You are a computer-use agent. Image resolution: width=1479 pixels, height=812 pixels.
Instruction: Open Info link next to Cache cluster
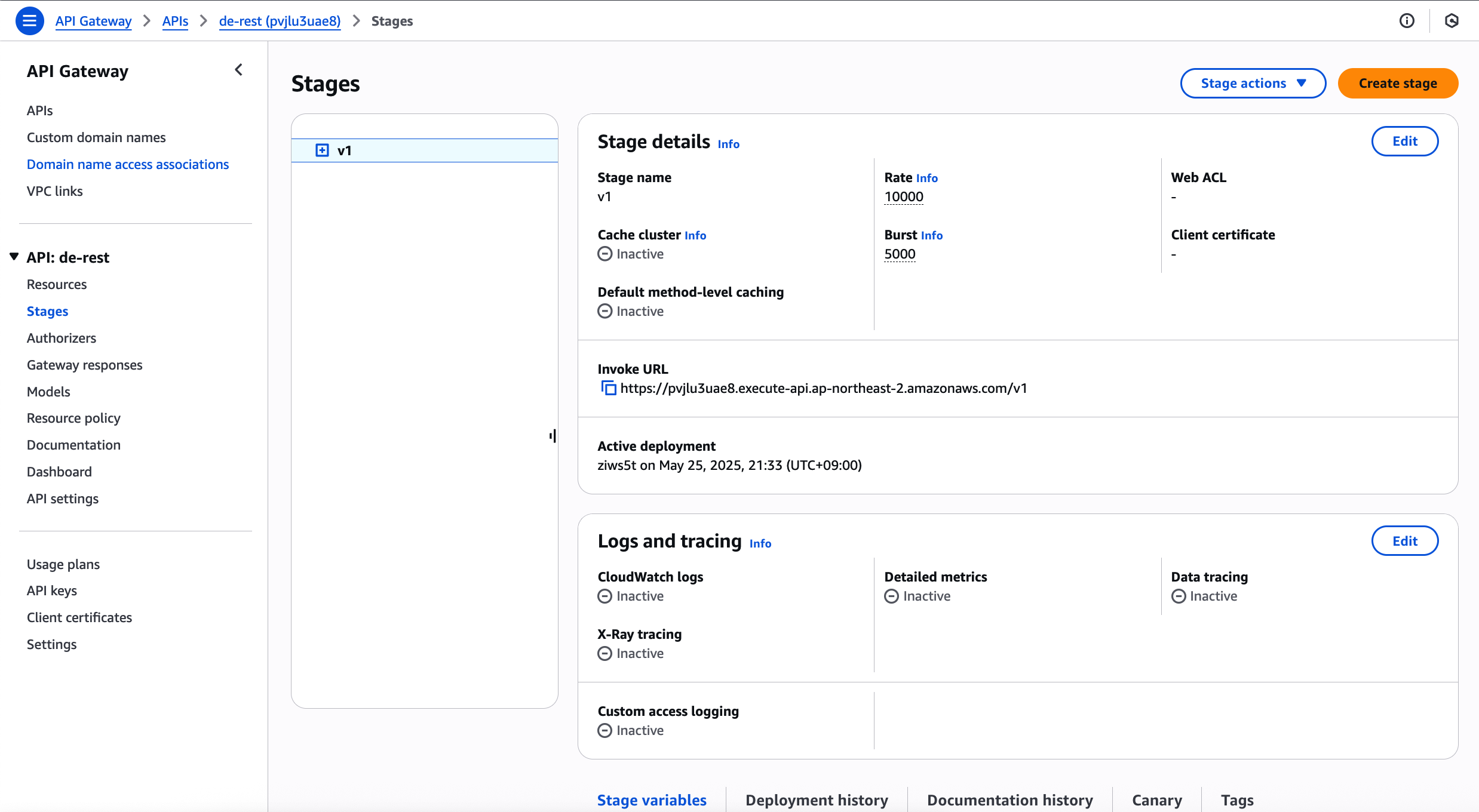point(695,235)
